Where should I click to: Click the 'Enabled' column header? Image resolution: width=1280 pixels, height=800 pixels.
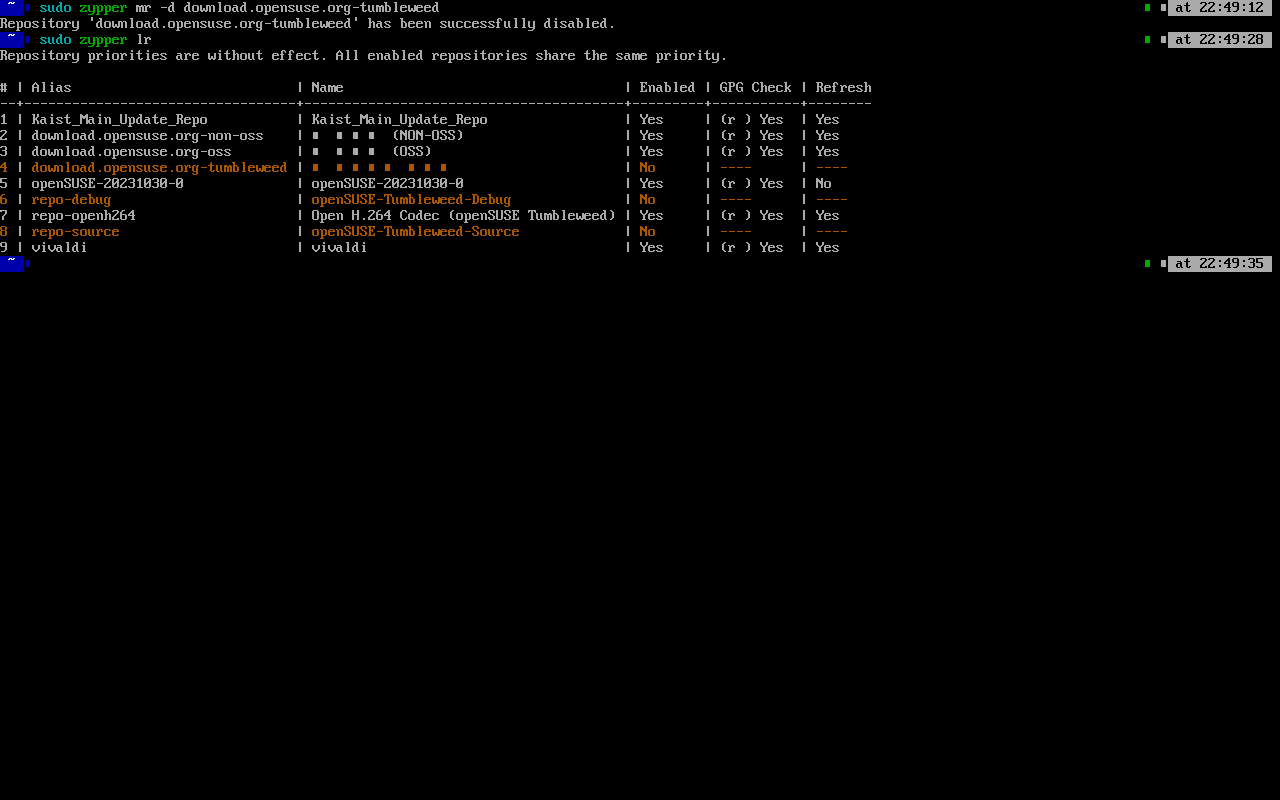click(668, 88)
